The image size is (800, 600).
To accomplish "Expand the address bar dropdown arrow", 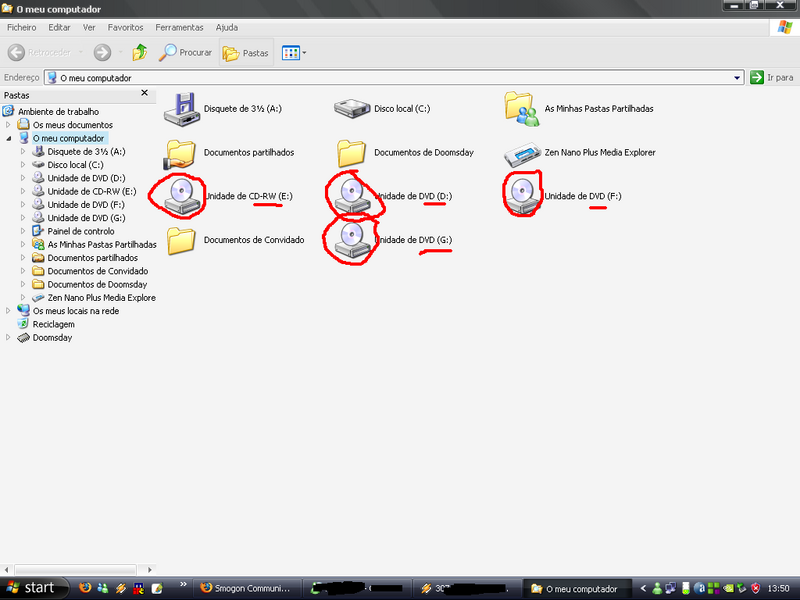I will (738, 77).
